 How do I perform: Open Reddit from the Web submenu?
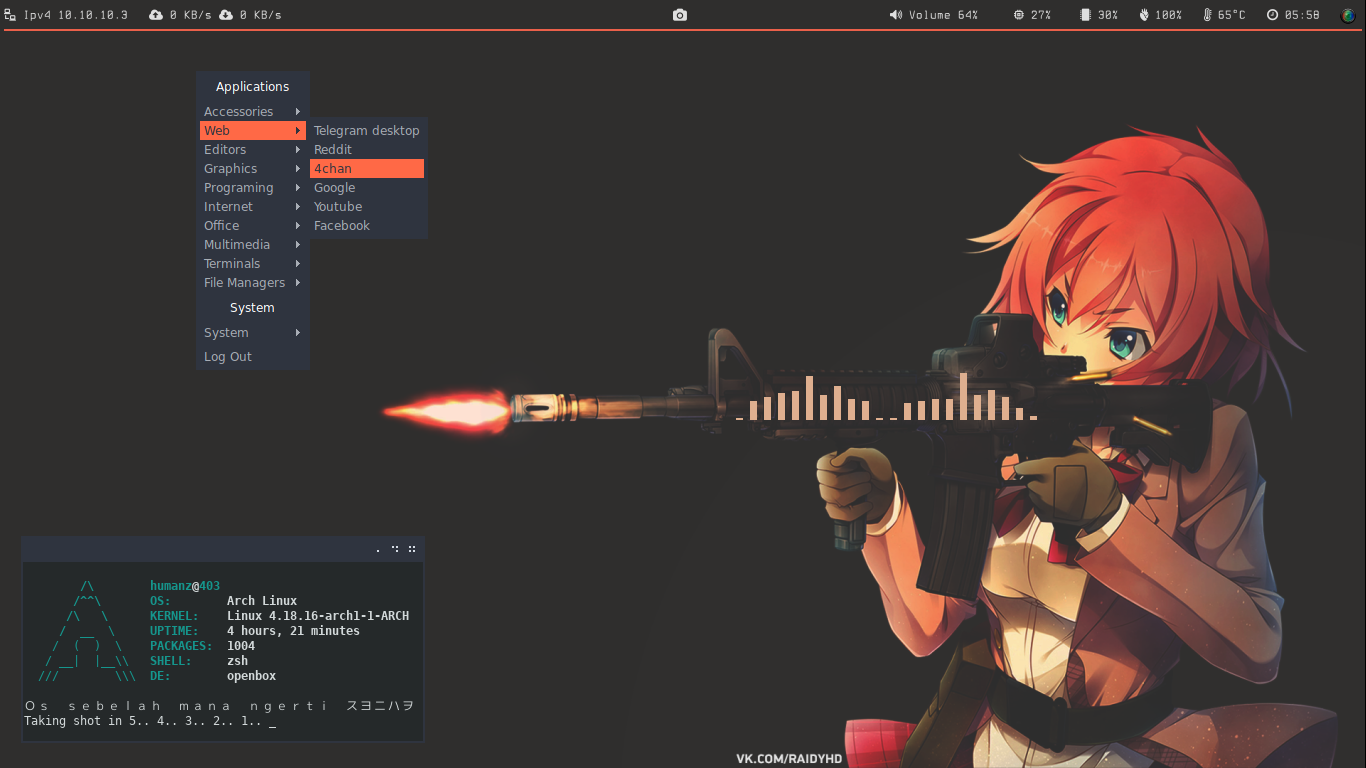tap(367, 149)
